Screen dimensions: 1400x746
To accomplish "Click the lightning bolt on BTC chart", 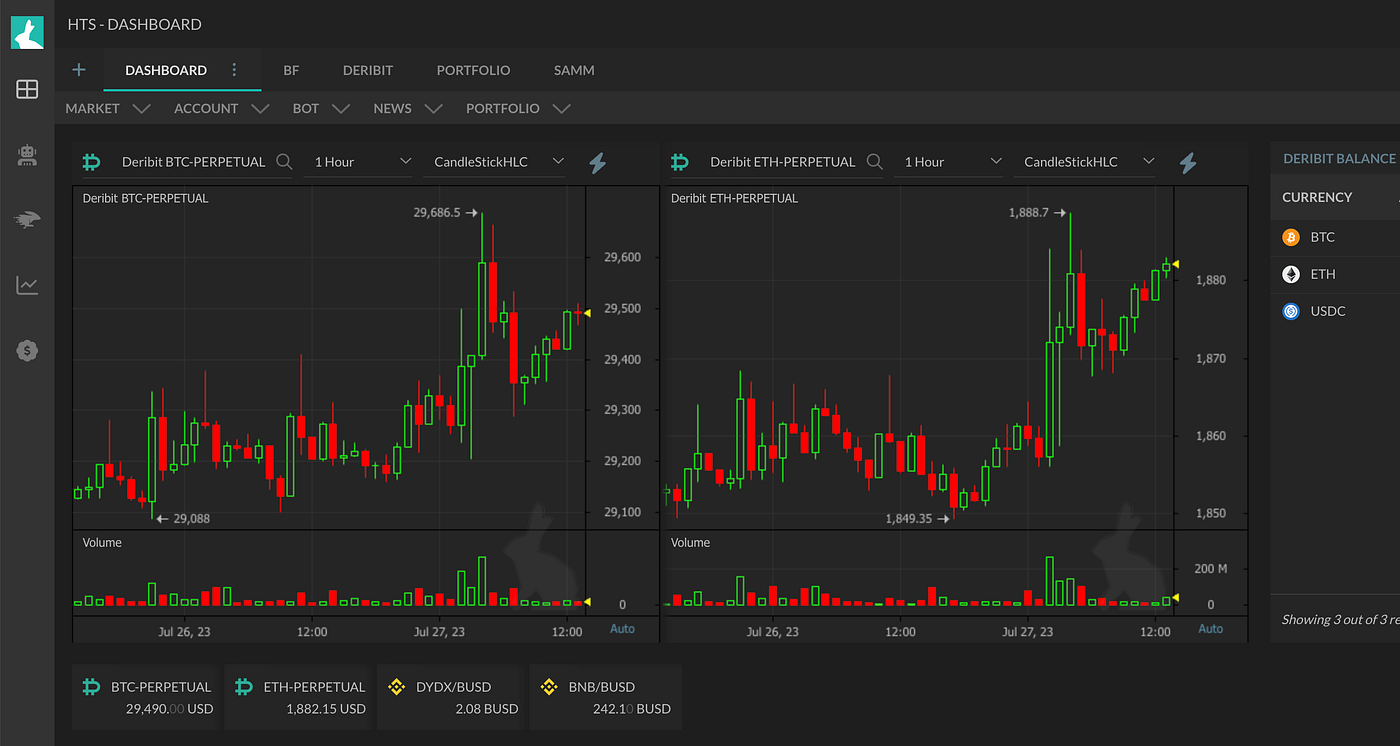I will point(597,162).
